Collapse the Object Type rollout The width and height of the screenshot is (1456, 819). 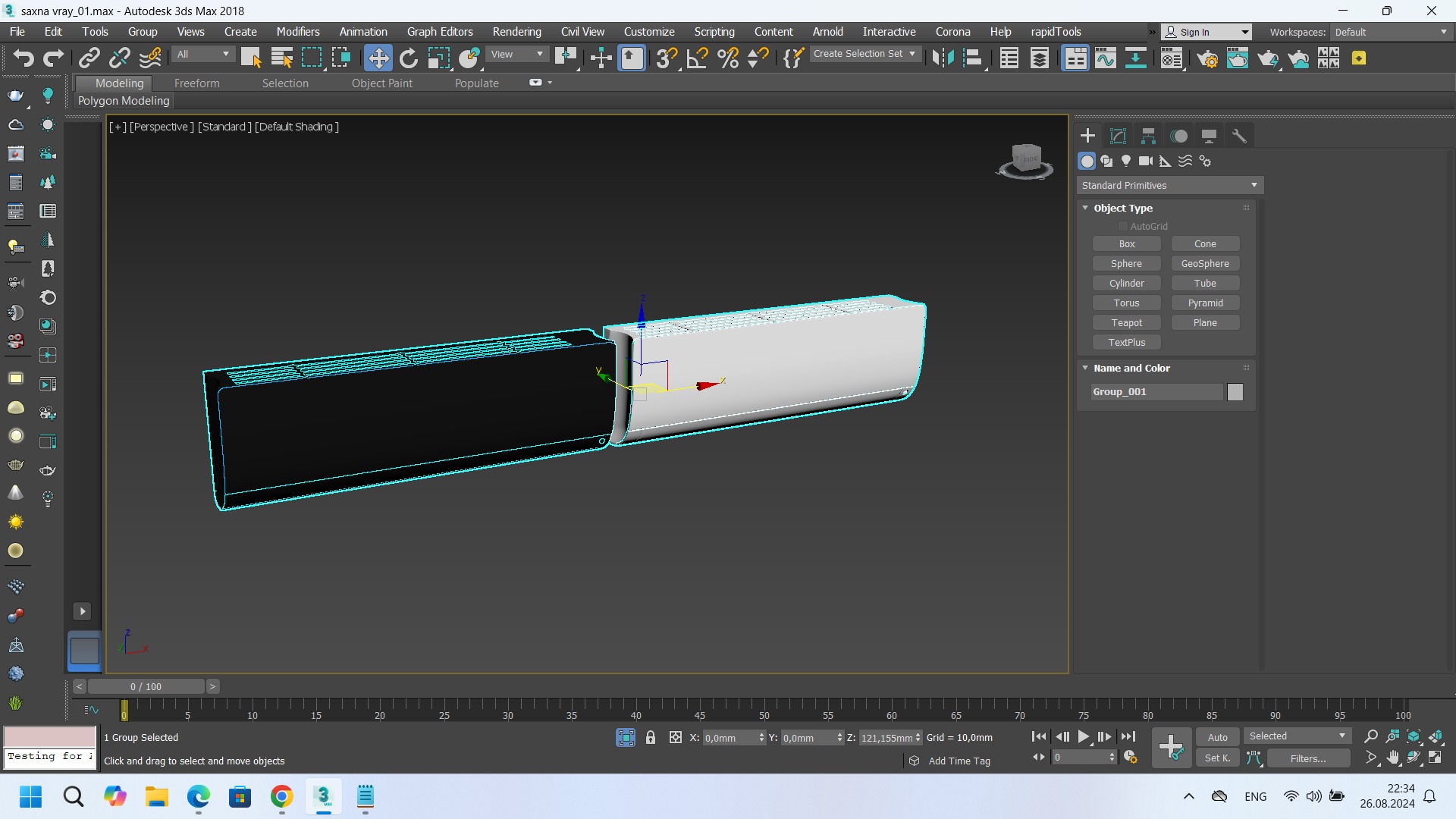pyautogui.click(x=1122, y=208)
